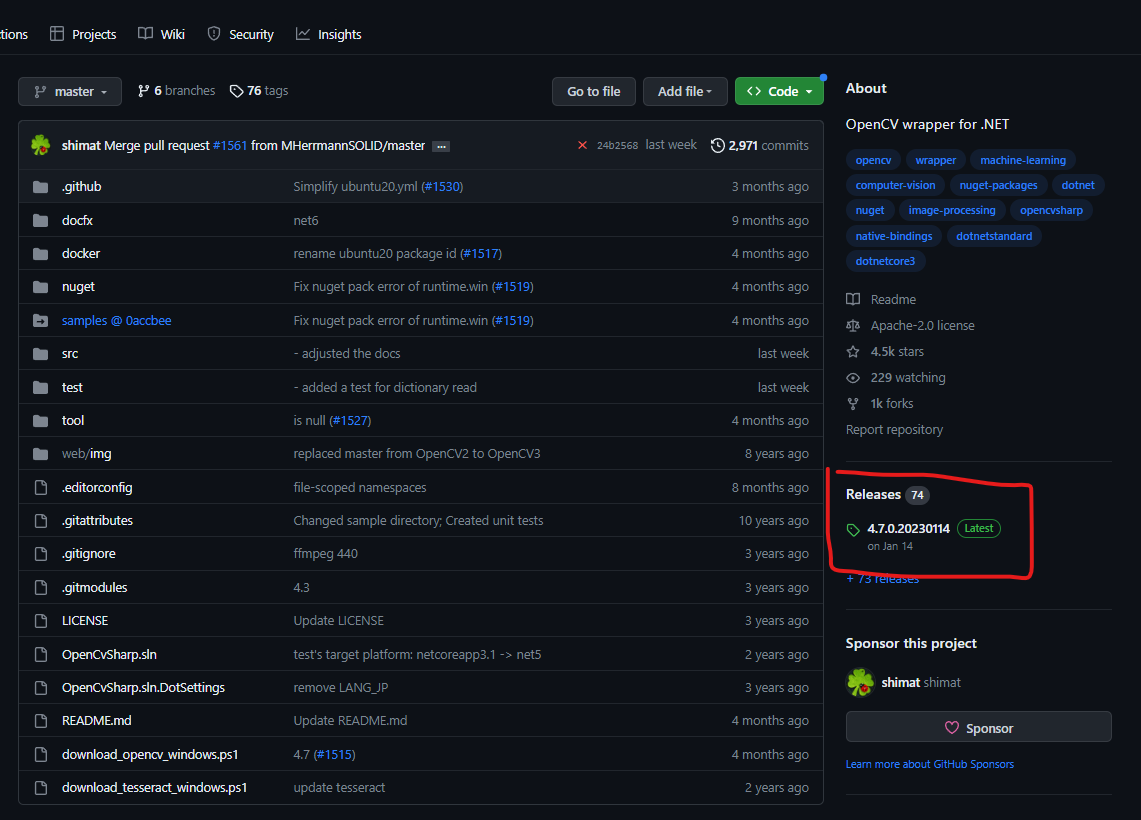Open OpenCvSharp.sln file
1141x820 pixels.
(109, 655)
